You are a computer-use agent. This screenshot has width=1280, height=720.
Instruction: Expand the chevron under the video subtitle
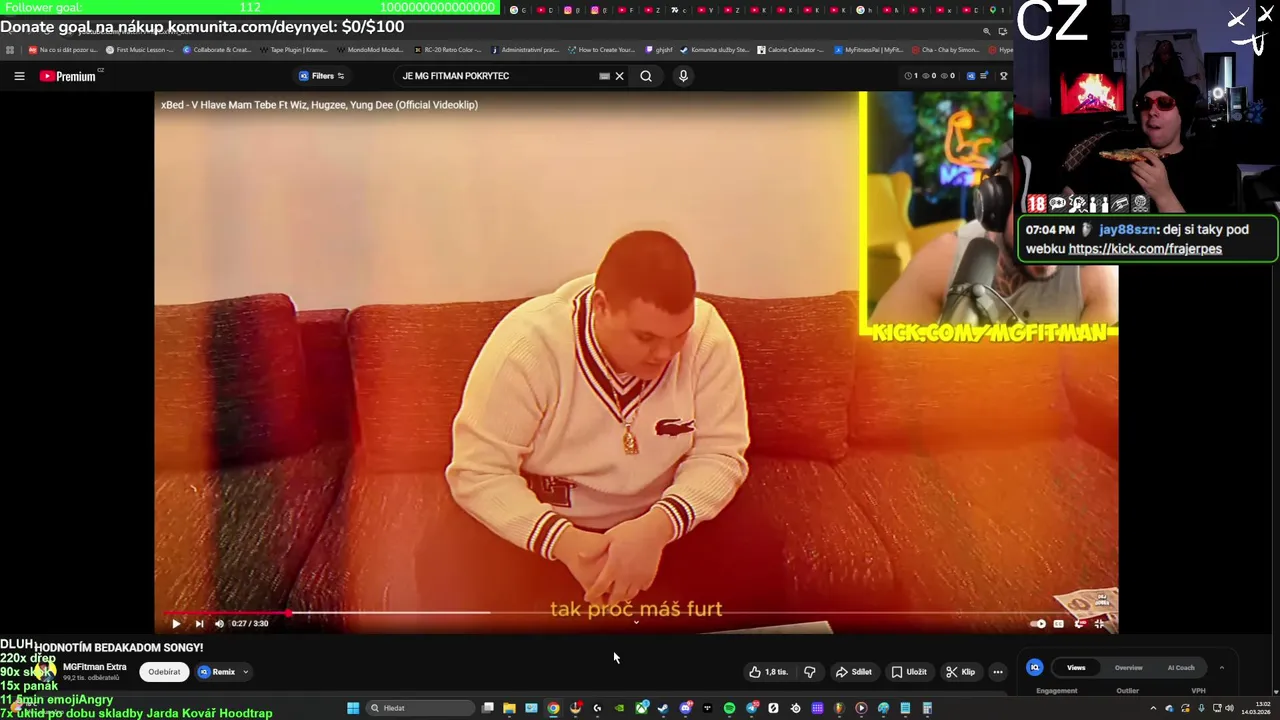[x=636, y=623]
